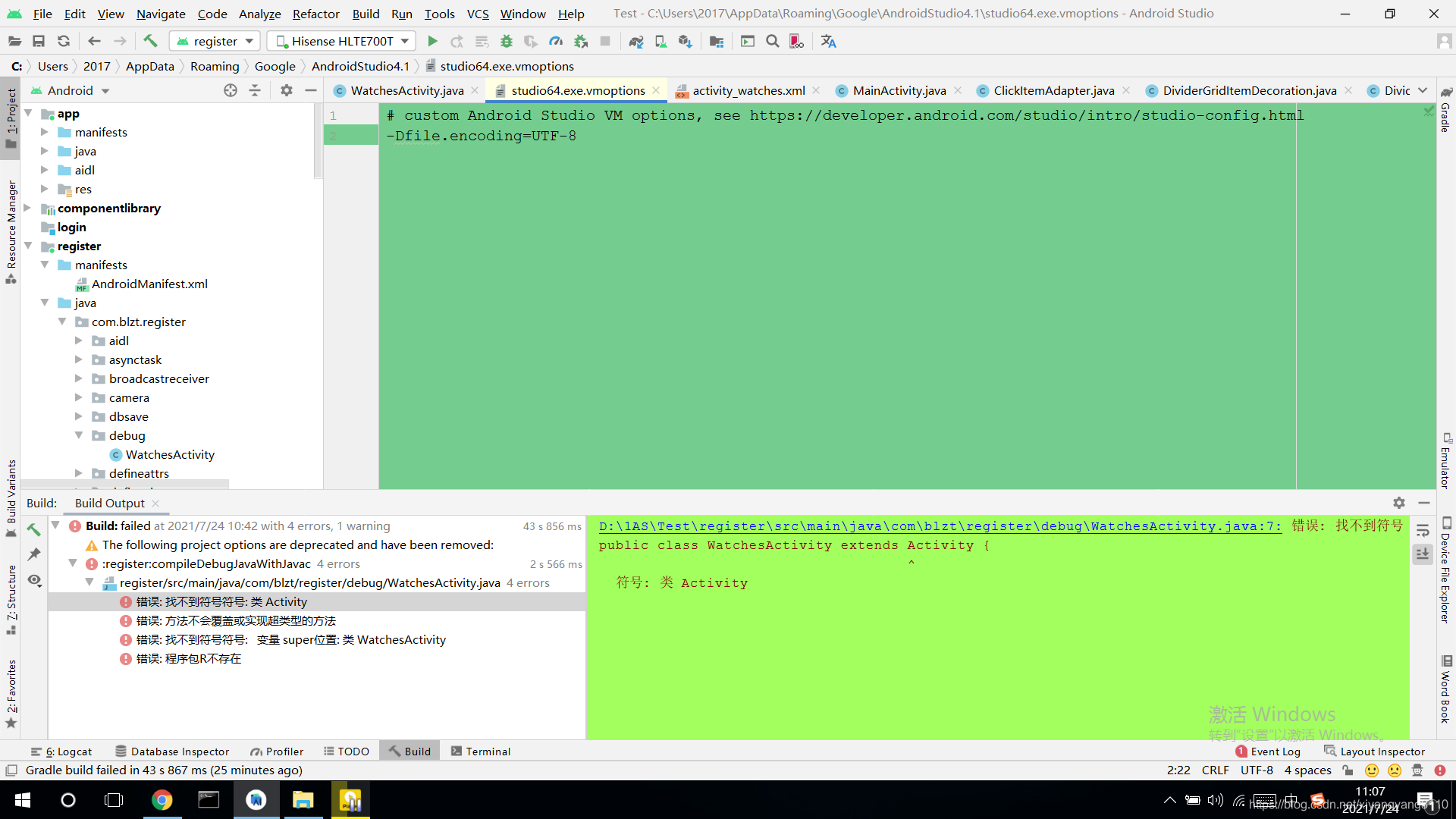Screen dimensions: 1456x819
Task: Toggle the eye view icon in Build panel
Action: coord(34,580)
